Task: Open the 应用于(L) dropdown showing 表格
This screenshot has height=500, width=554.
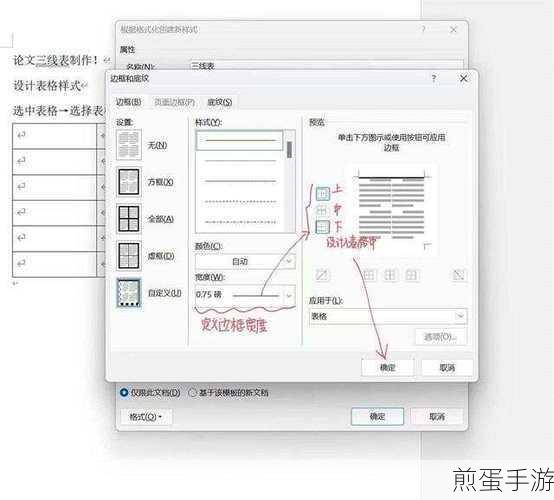Action: coord(388,316)
